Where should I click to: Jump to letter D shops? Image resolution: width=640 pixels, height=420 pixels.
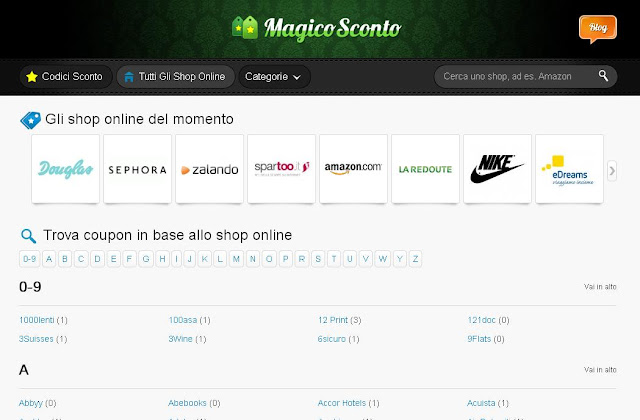(x=98, y=259)
